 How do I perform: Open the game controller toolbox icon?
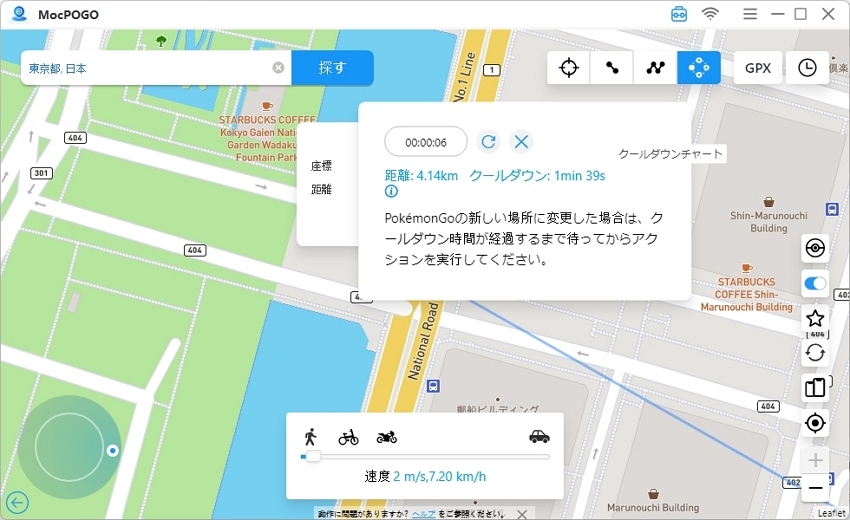point(679,14)
